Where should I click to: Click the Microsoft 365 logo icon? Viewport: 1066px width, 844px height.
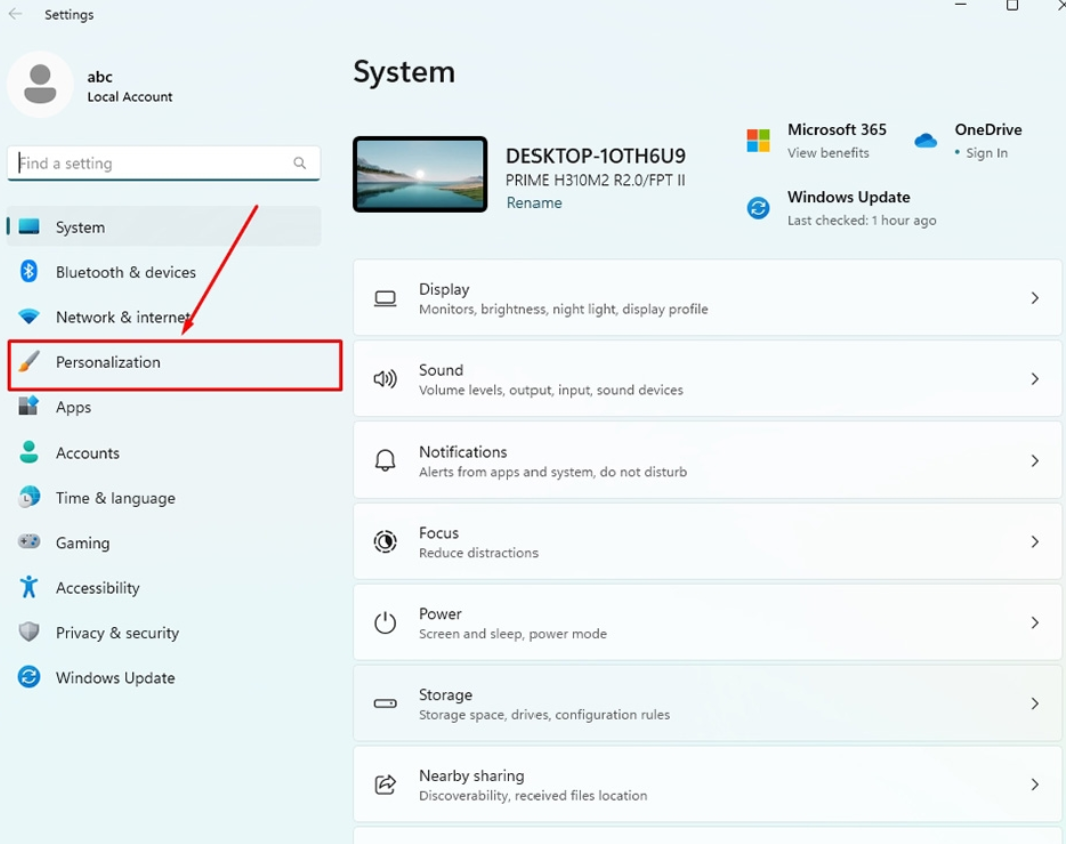tap(758, 140)
